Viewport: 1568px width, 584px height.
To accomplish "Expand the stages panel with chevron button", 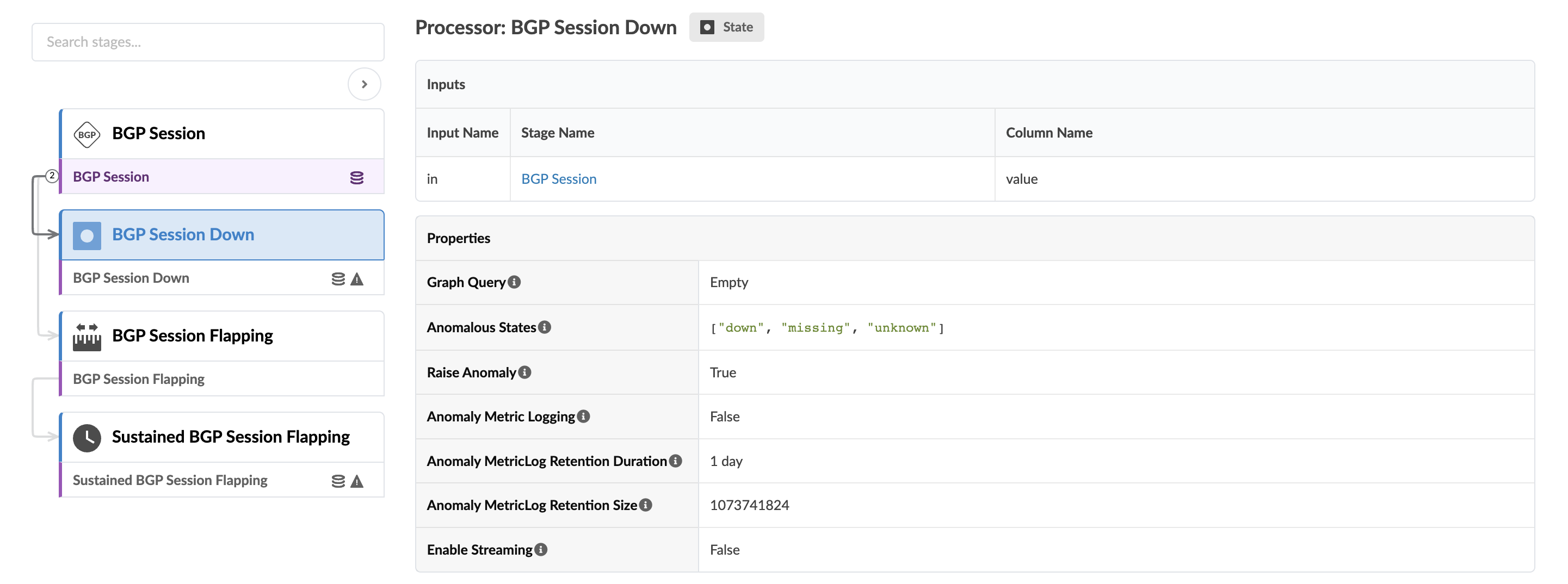I will tap(364, 84).
